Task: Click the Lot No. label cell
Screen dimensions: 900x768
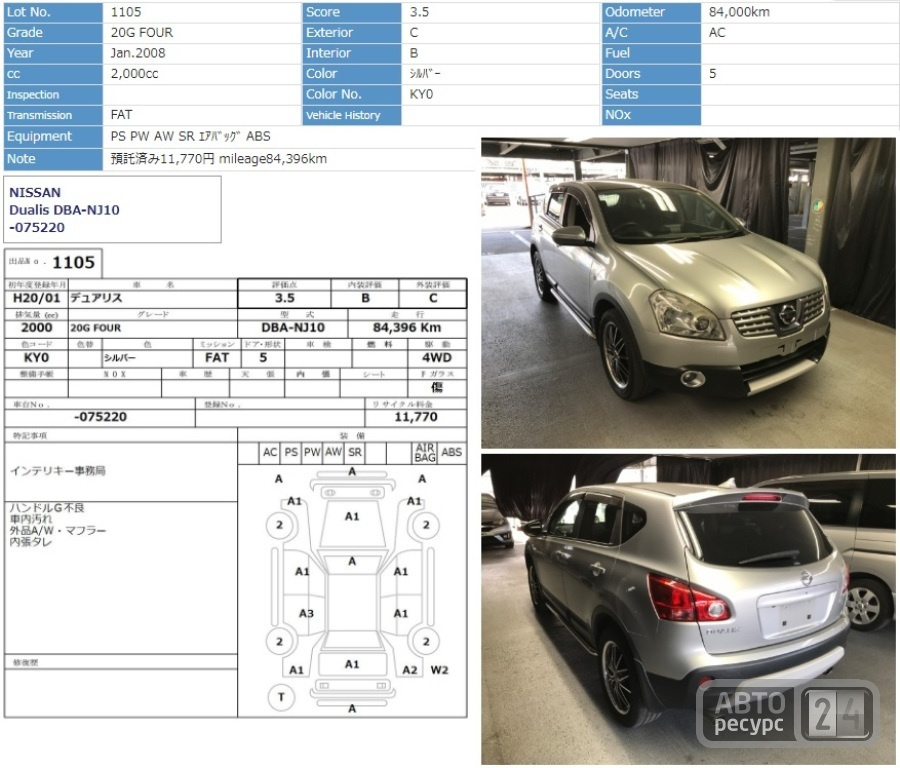Action: click(x=53, y=12)
